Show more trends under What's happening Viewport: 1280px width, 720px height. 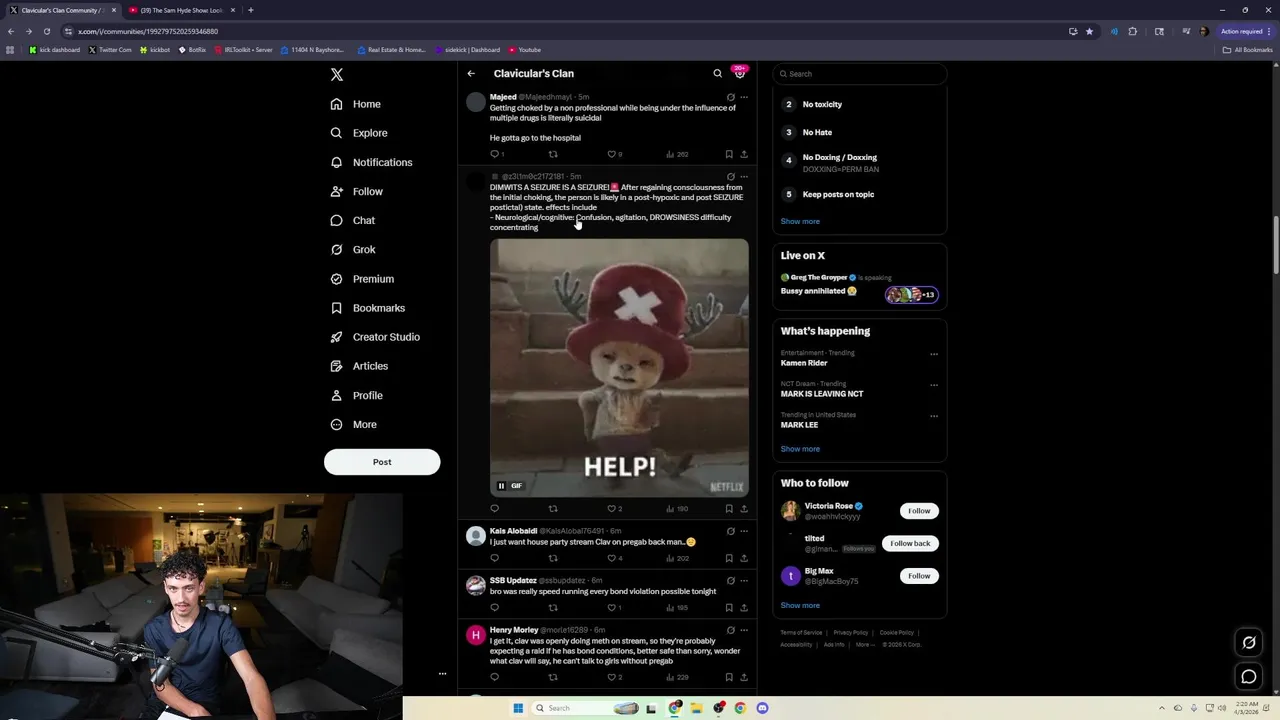[x=800, y=449]
